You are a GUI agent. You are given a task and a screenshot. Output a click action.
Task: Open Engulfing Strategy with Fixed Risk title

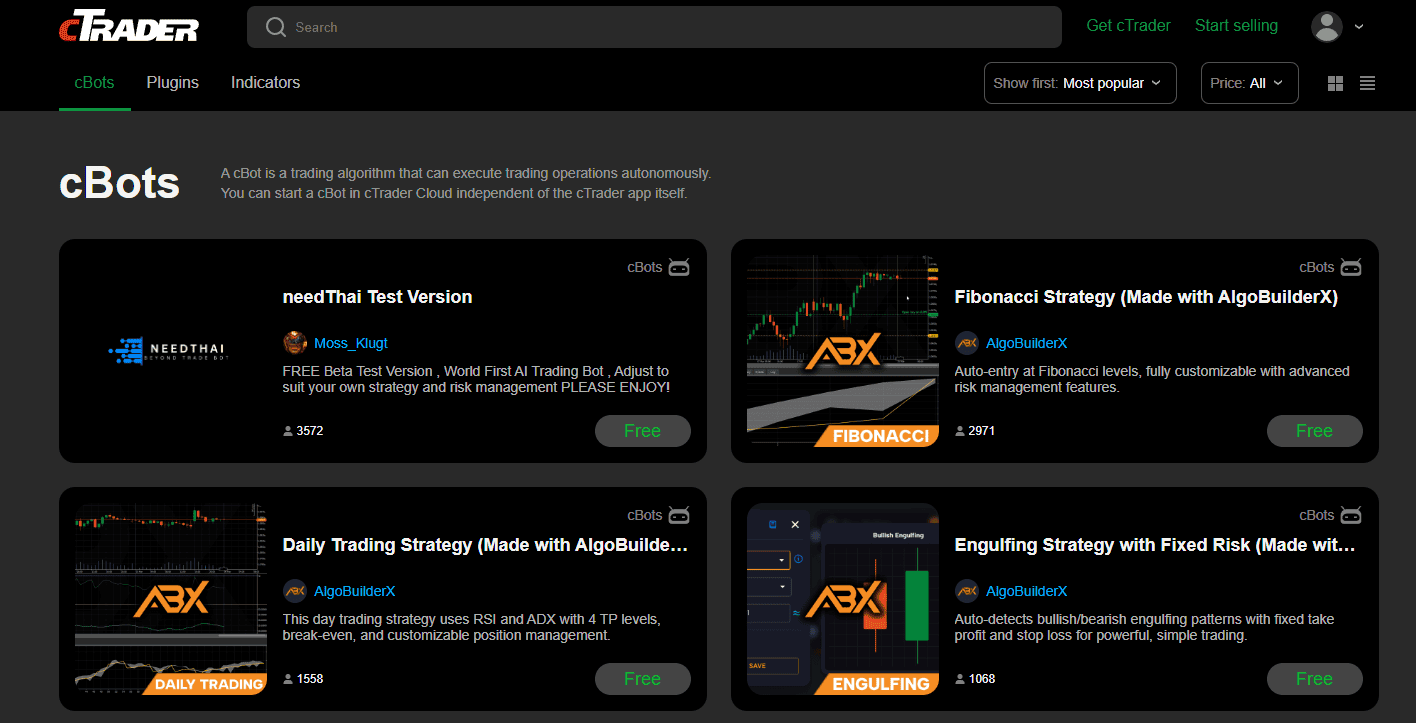click(x=1155, y=545)
